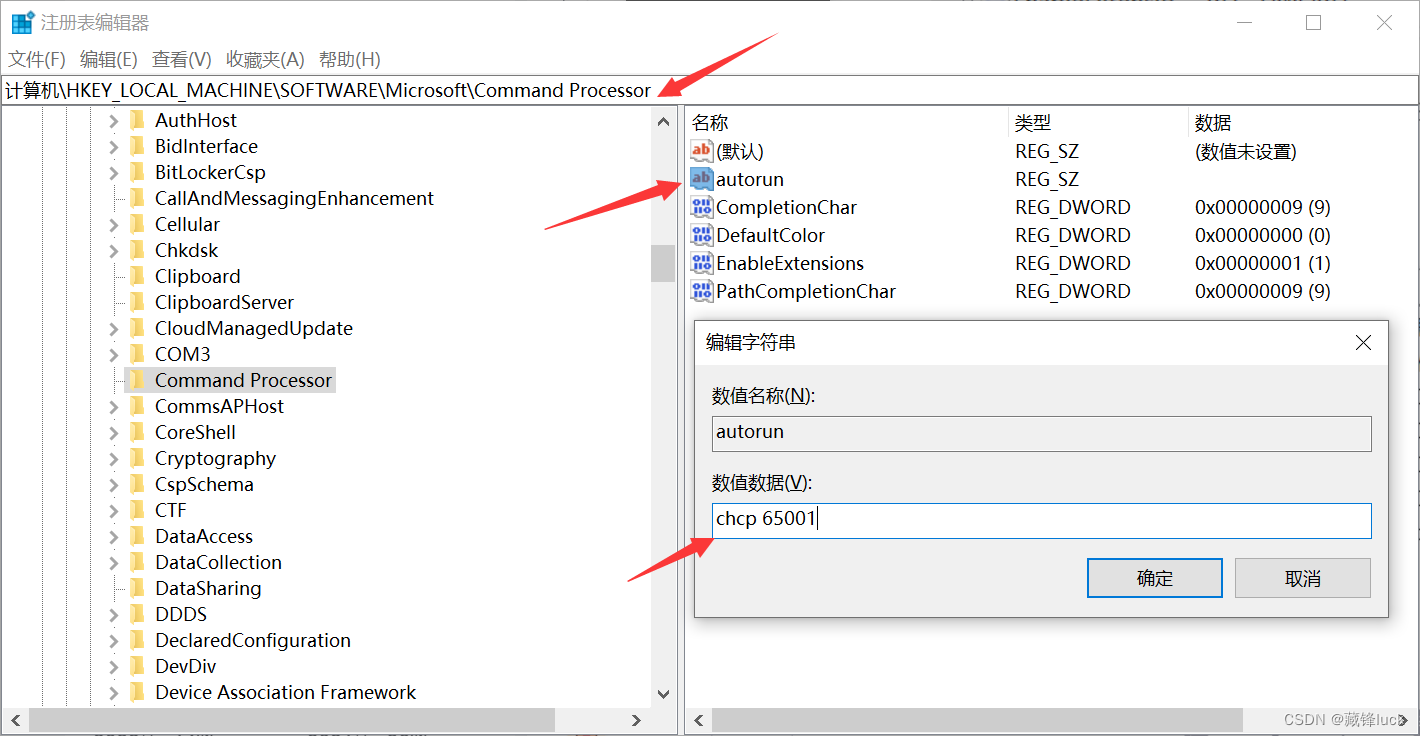Open the 收藏夹(A) menu
This screenshot has width=1420, height=736.
(265, 59)
